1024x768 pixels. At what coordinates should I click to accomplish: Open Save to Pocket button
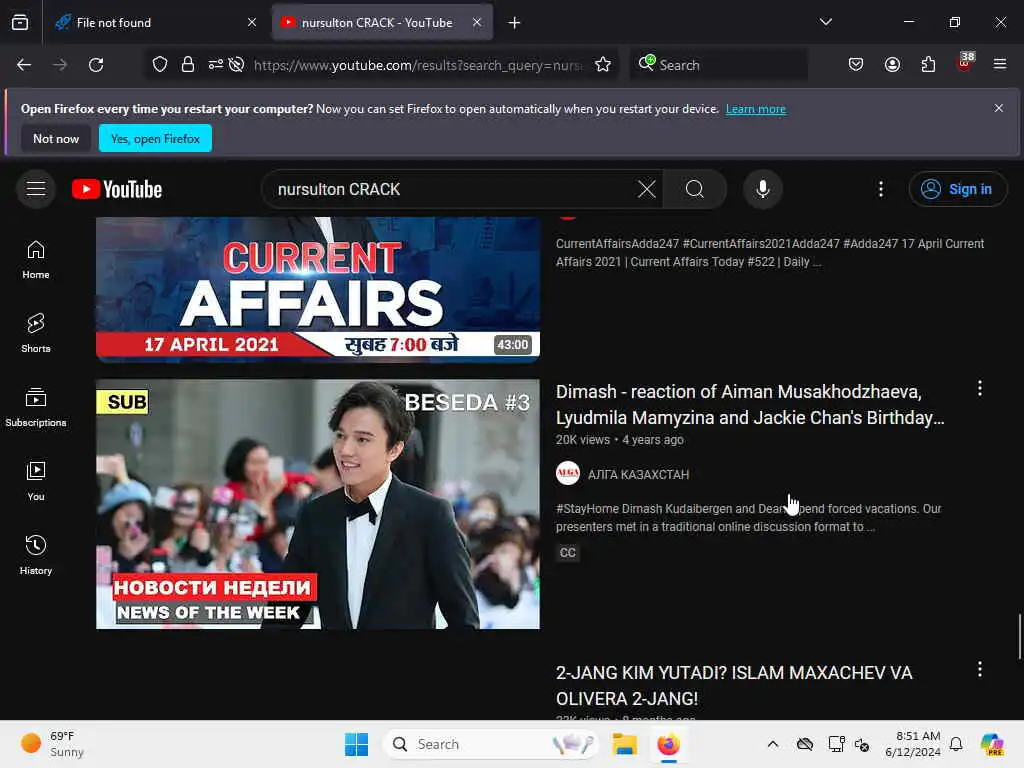[x=856, y=65]
